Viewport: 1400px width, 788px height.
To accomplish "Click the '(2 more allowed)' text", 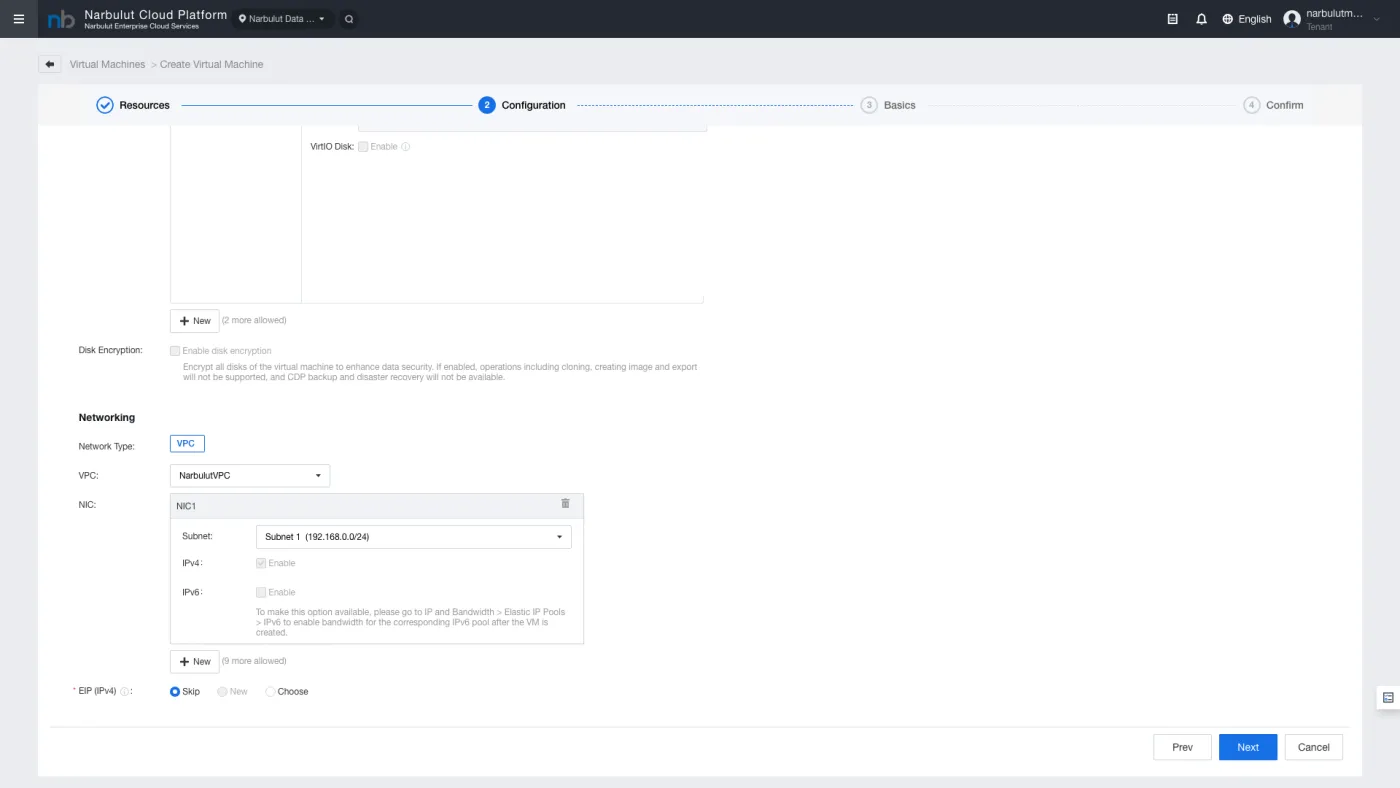I will (x=254, y=320).
